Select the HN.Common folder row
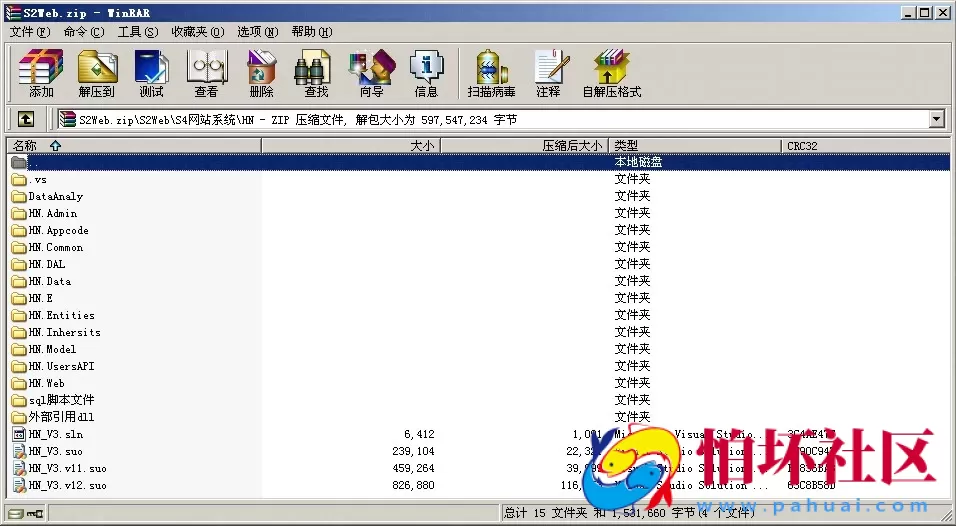This screenshot has height=526, width=956. 479,247
